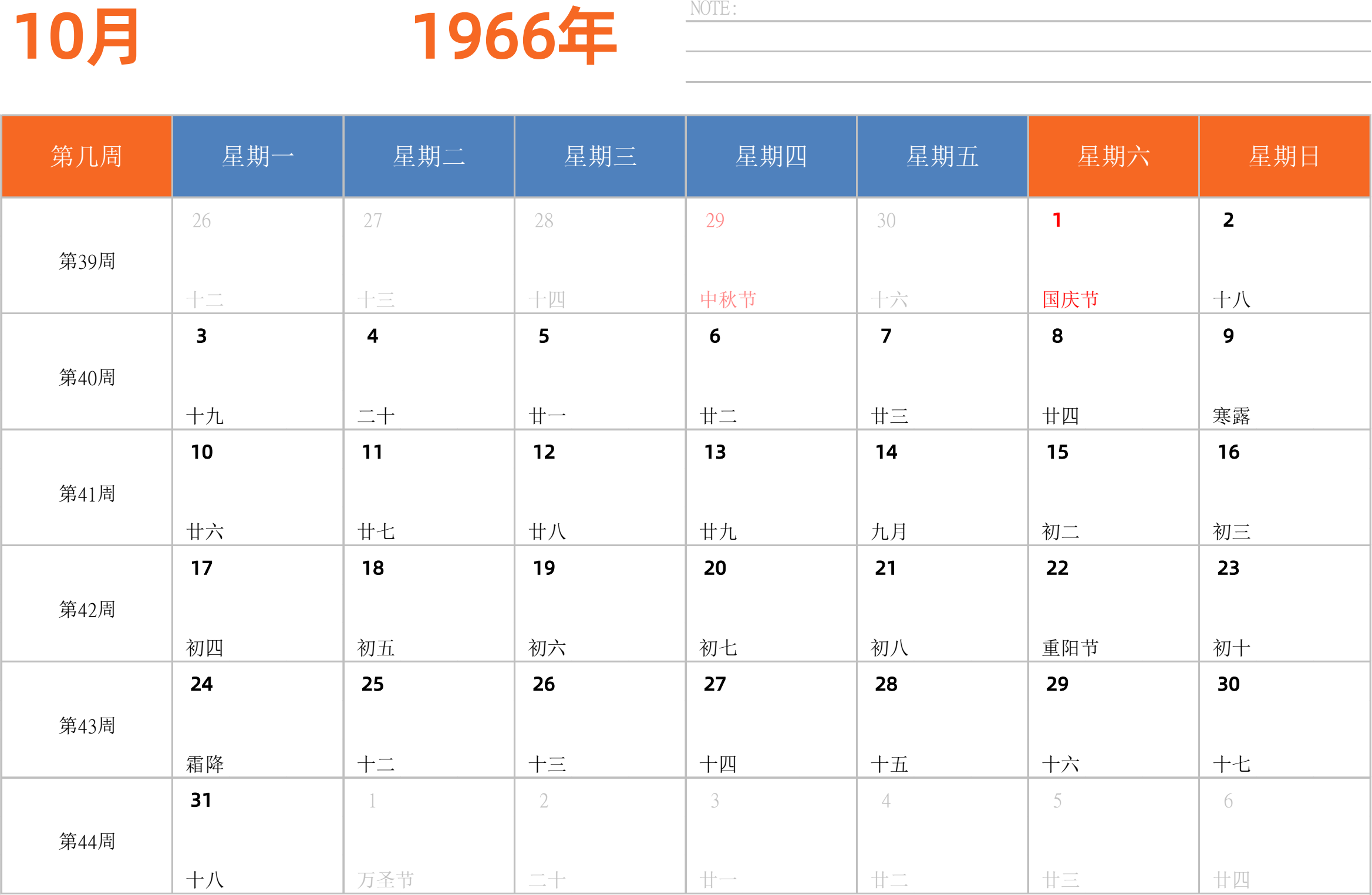This screenshot has height=895, width=1372.
Task: Select the 星期日 column header
Action: click(1285, 156)
